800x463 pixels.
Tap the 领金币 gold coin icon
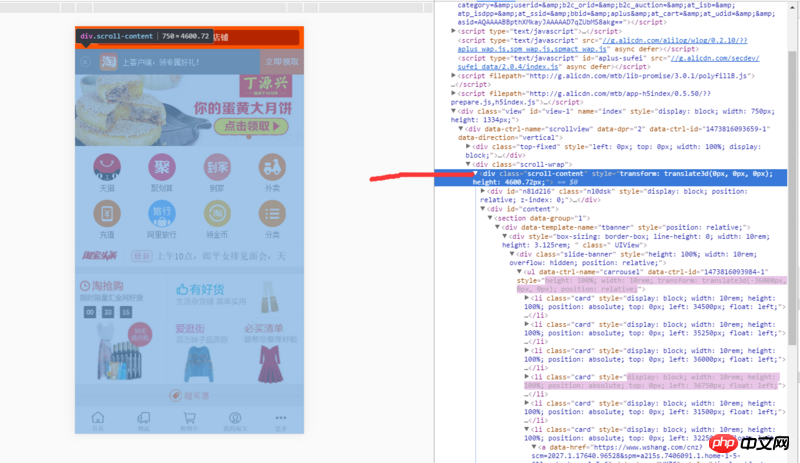[217, 213]
